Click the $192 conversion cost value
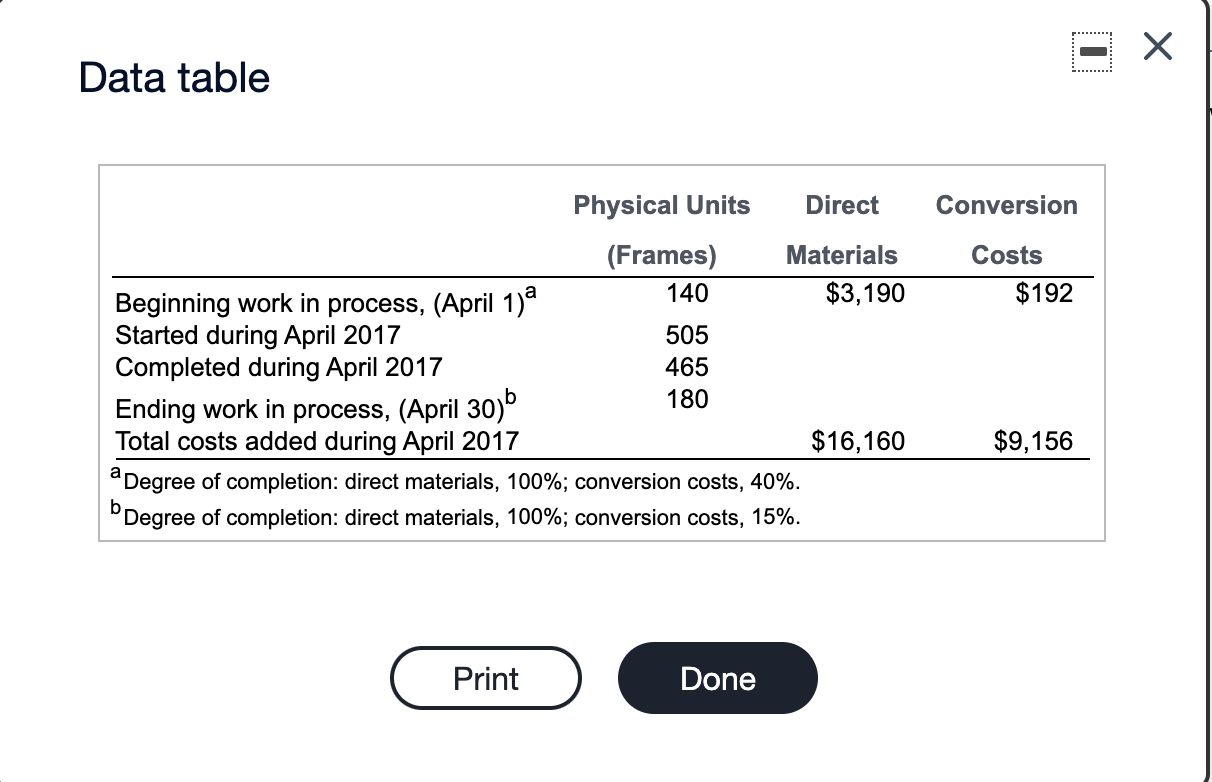 (x=1043, y=293)
